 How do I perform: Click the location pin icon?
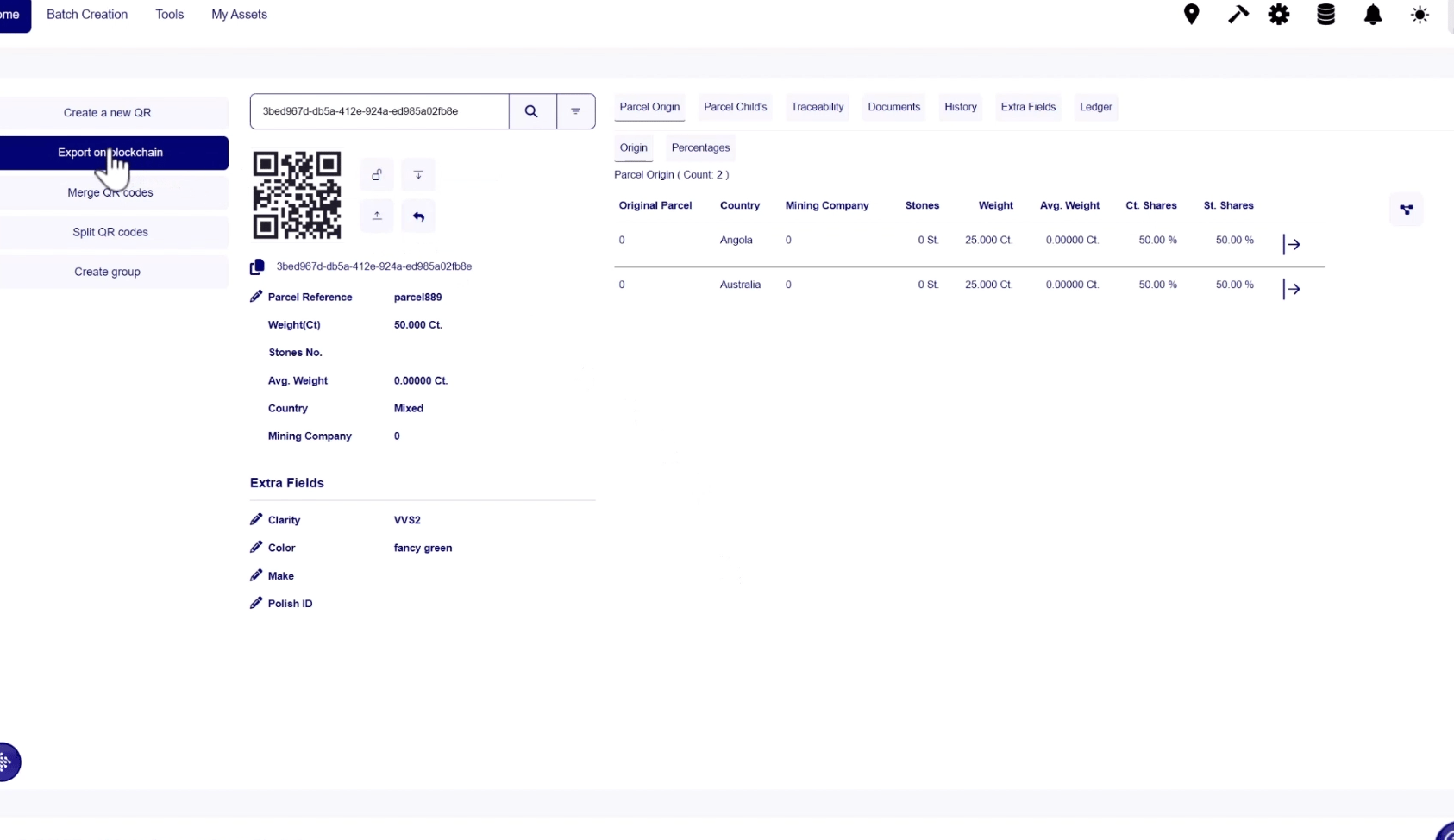(1191, 15)
